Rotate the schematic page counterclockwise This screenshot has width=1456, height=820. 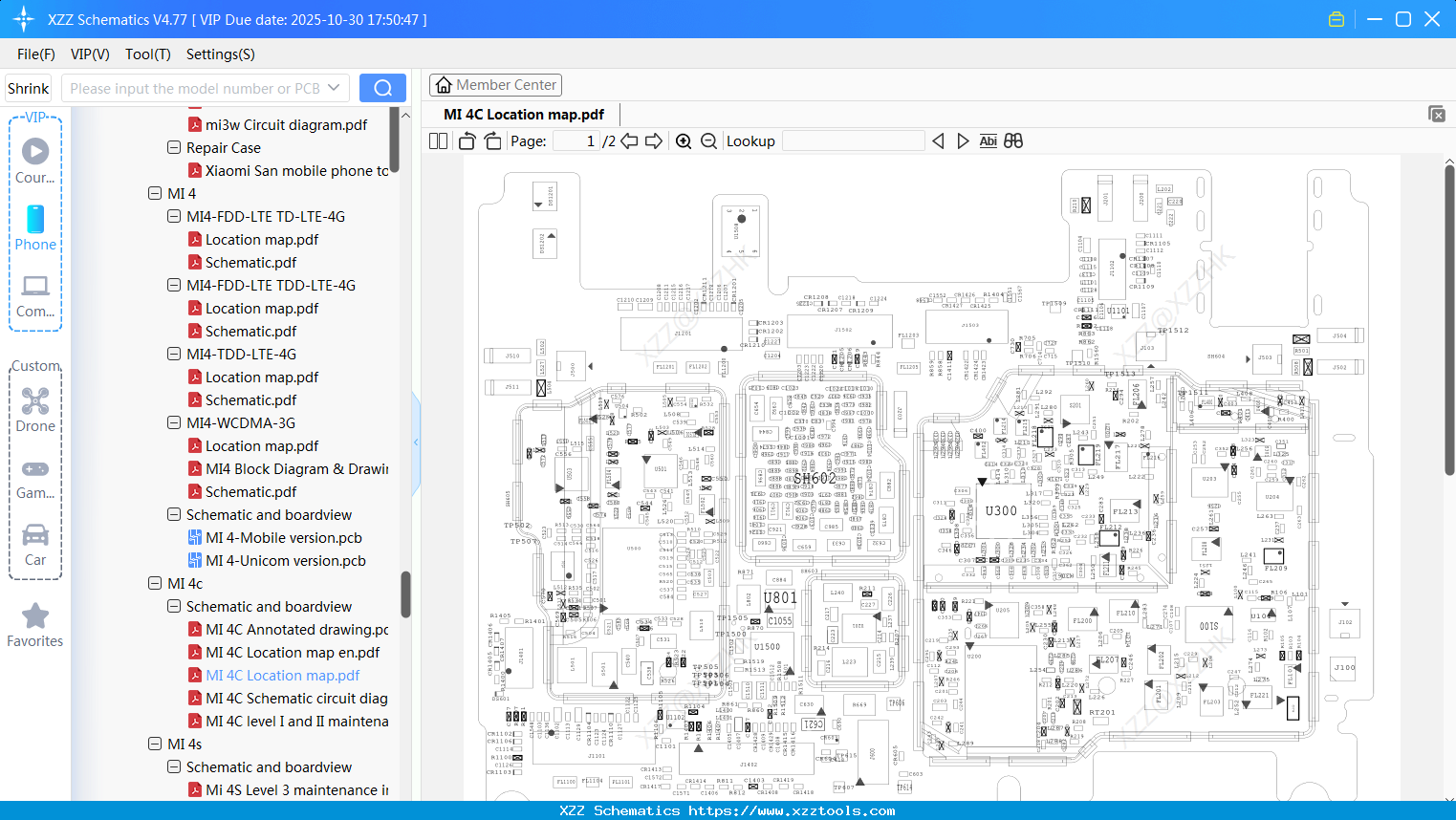coord(466,140)
